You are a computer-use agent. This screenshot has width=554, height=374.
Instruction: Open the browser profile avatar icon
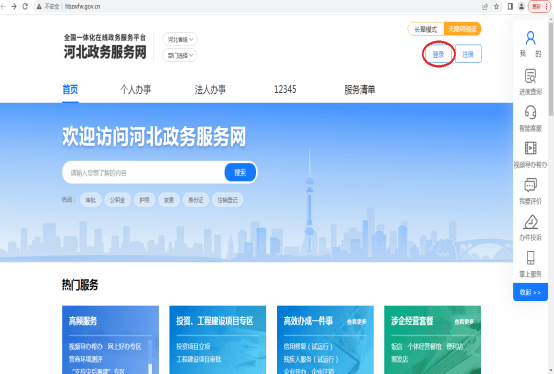coord(521,6)
